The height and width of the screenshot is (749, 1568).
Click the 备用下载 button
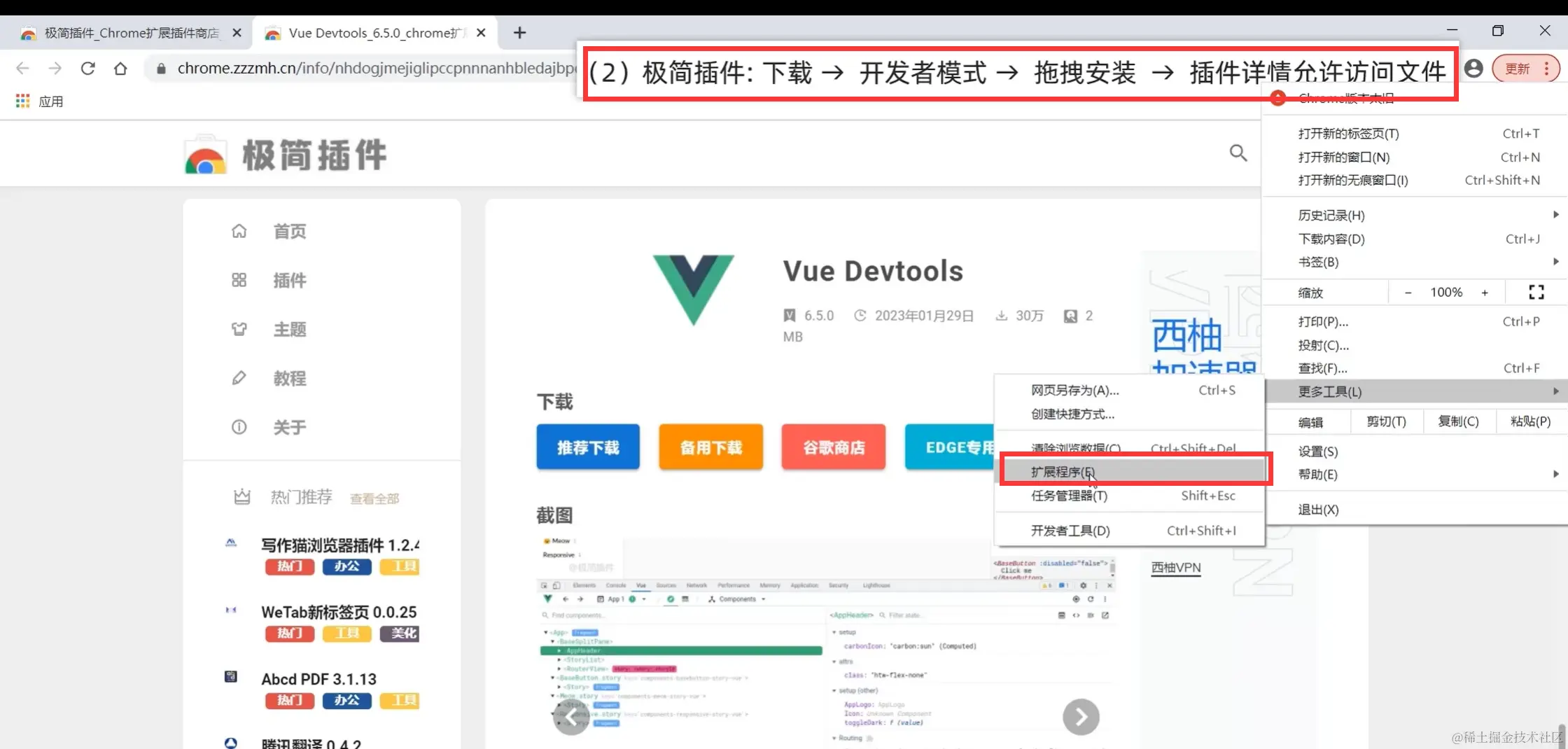[x=711, y=447]
